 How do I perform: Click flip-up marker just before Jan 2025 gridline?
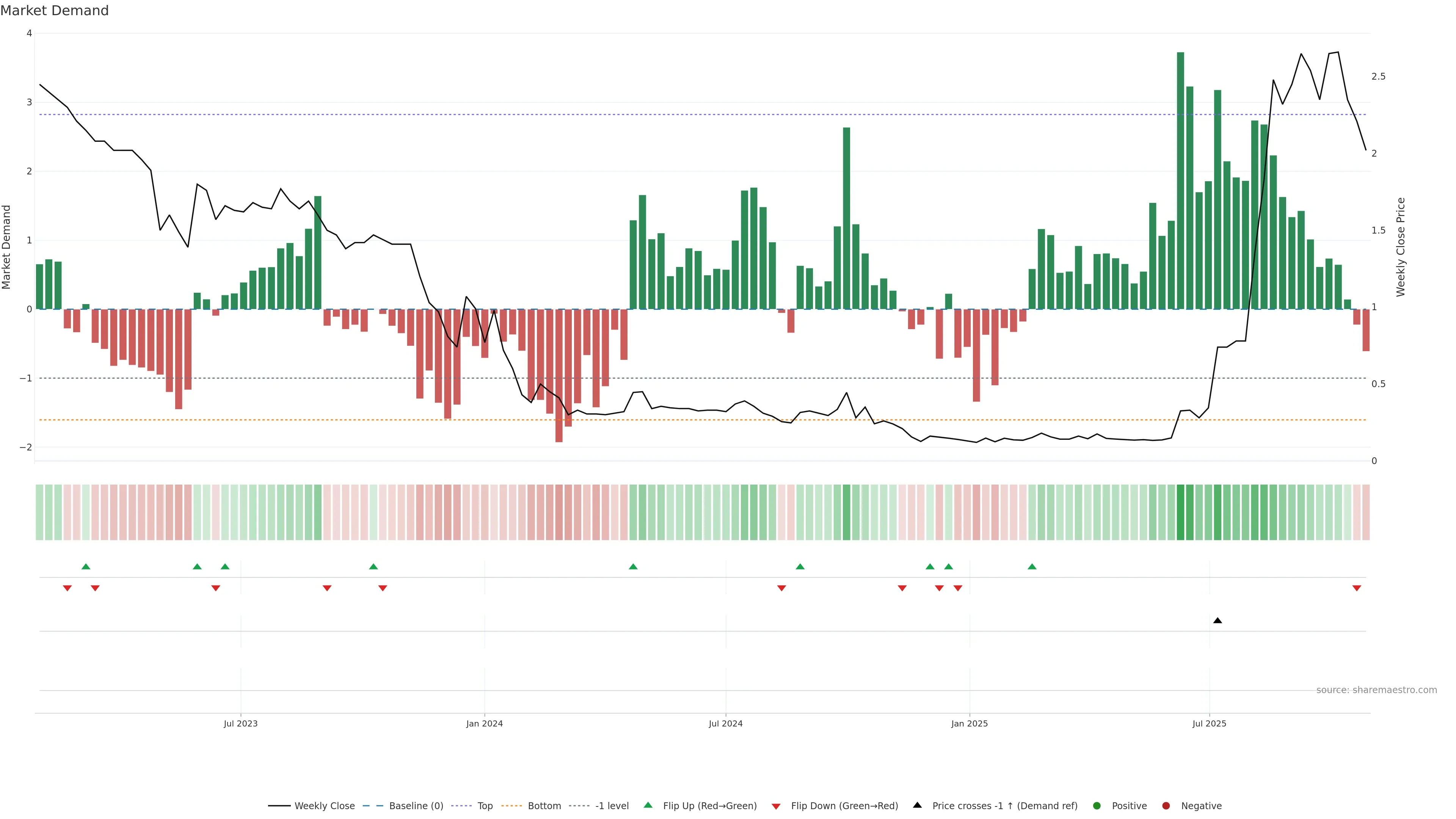(948, 566)
